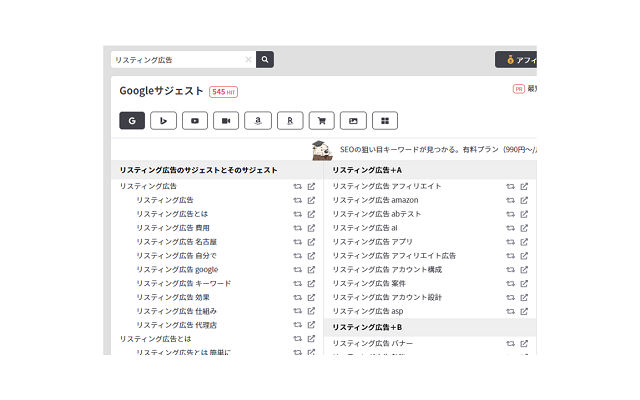Screen dimensions: 640x400
Task: Open リスティング広告 アフィリエイト in external tab icon
Action: pyautogui.click(x=524, y=186)
